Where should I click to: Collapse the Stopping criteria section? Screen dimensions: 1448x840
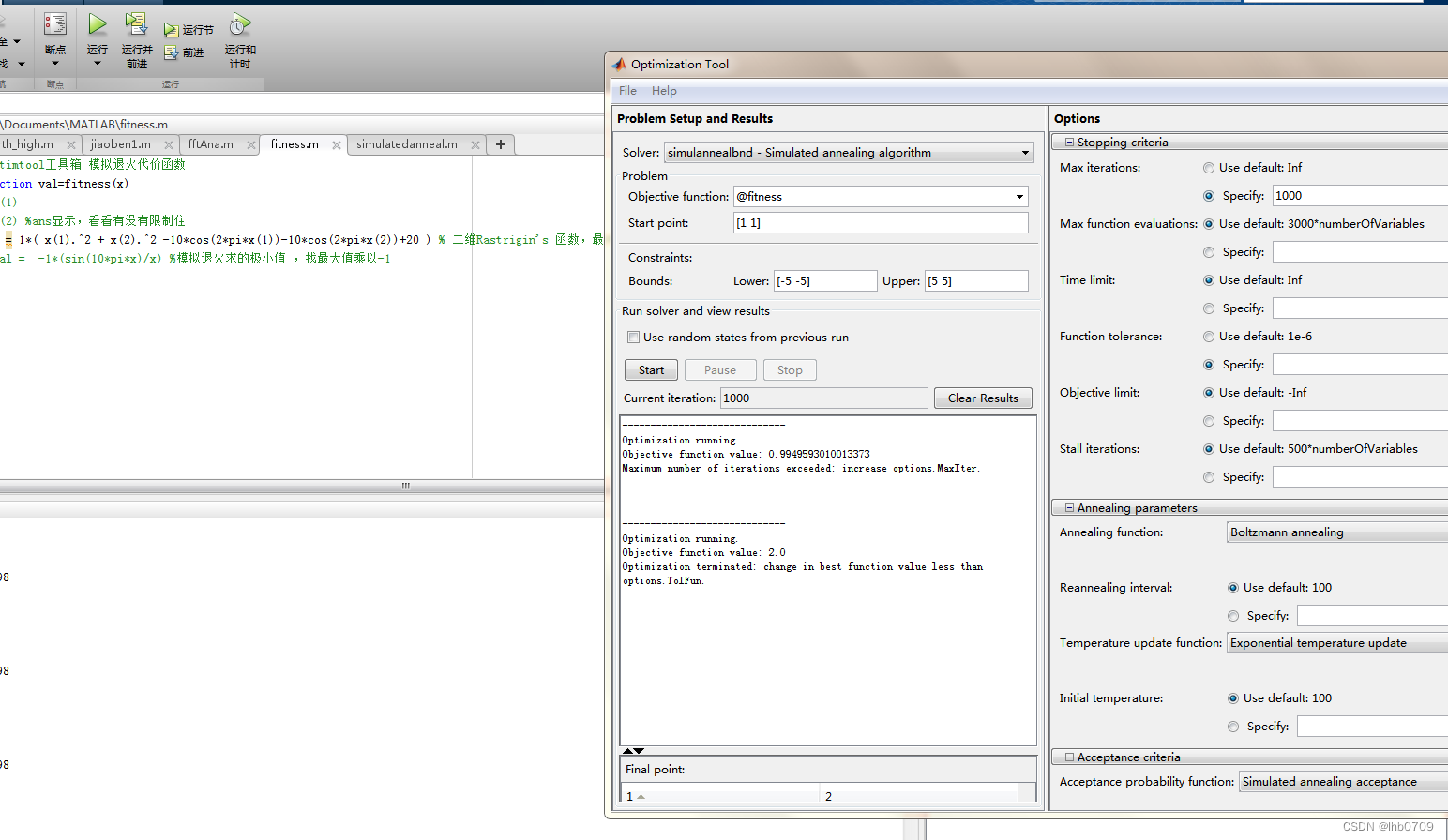tap(1069, 142)
